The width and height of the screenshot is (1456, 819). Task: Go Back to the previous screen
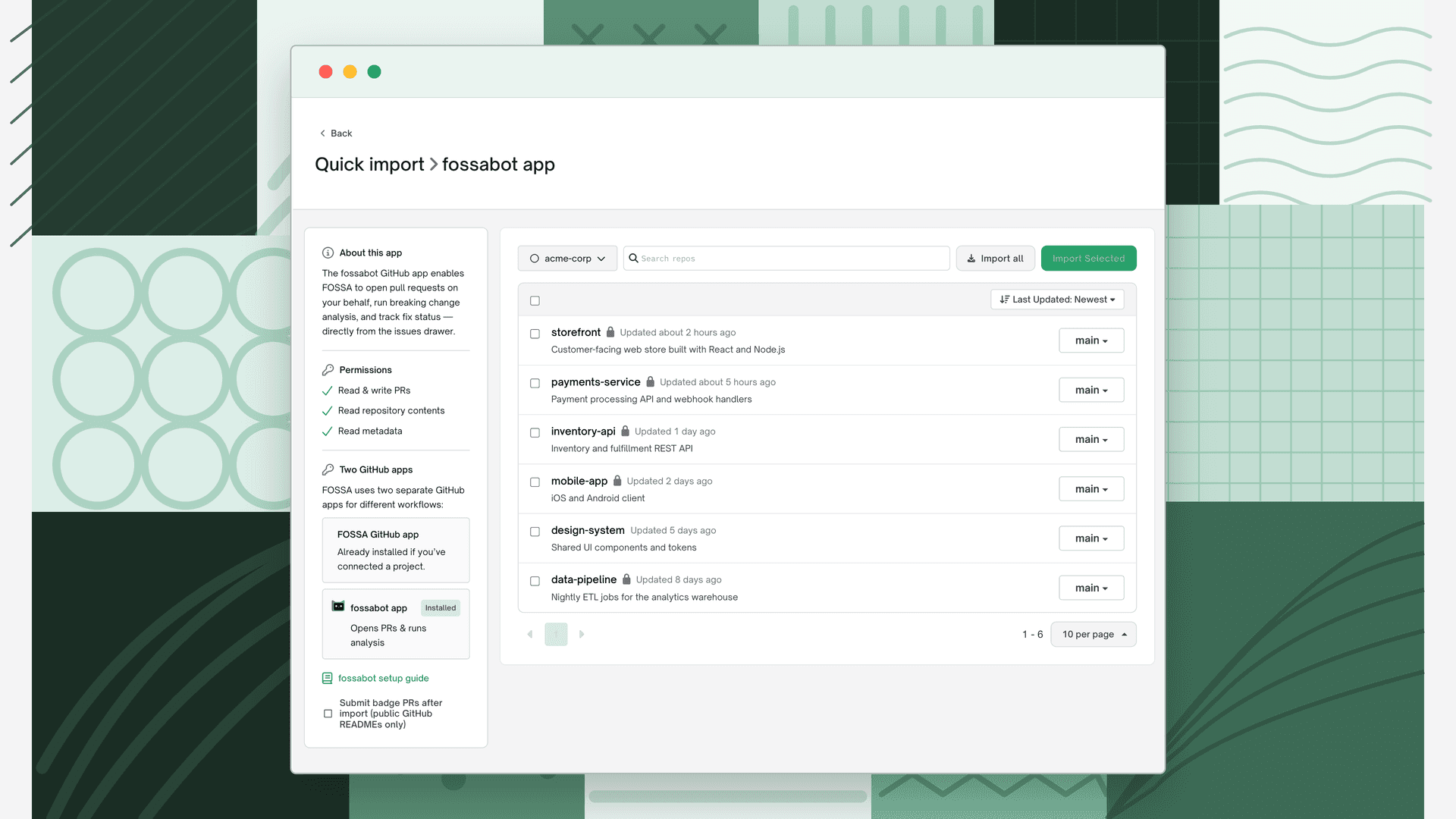pos(336,133)
